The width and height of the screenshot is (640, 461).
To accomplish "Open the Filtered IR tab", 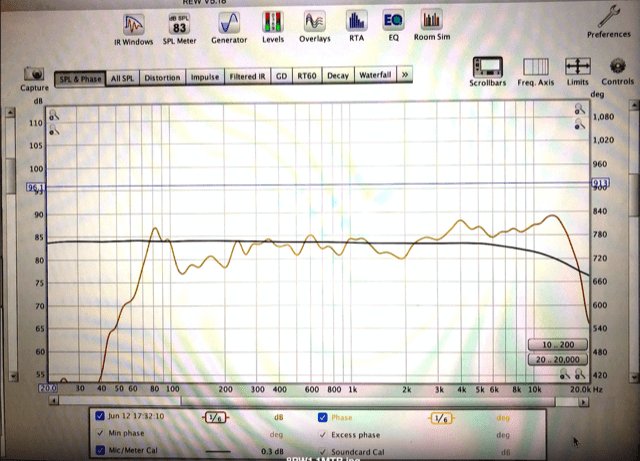I will (247, 76).
